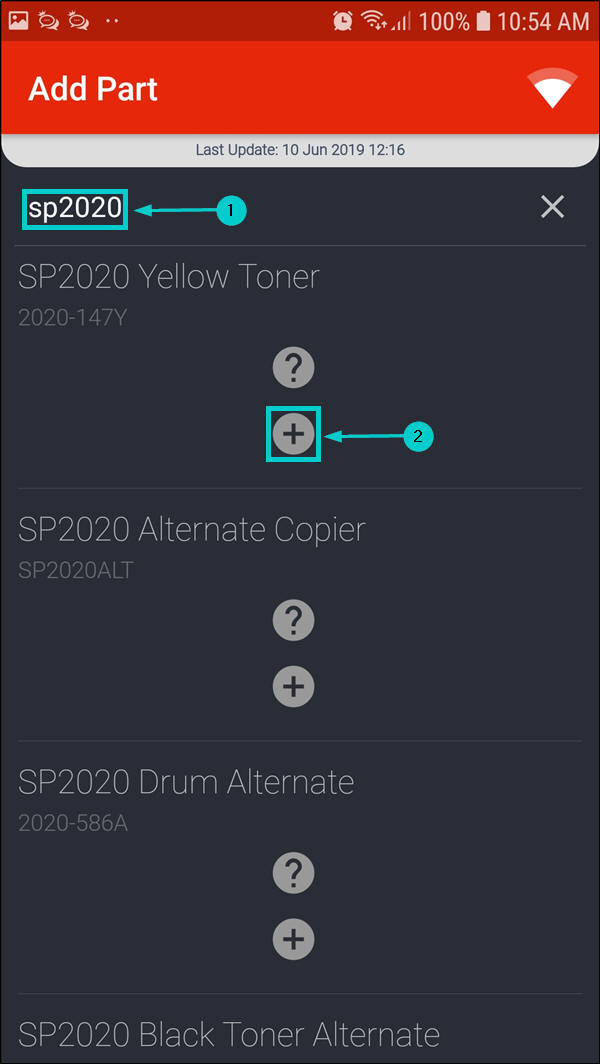Image resolution: width=600 pixels, height=1064 pixels.
Task: Tap the Add Part header title
Action: pyautogui.click(x=93, y=89)
